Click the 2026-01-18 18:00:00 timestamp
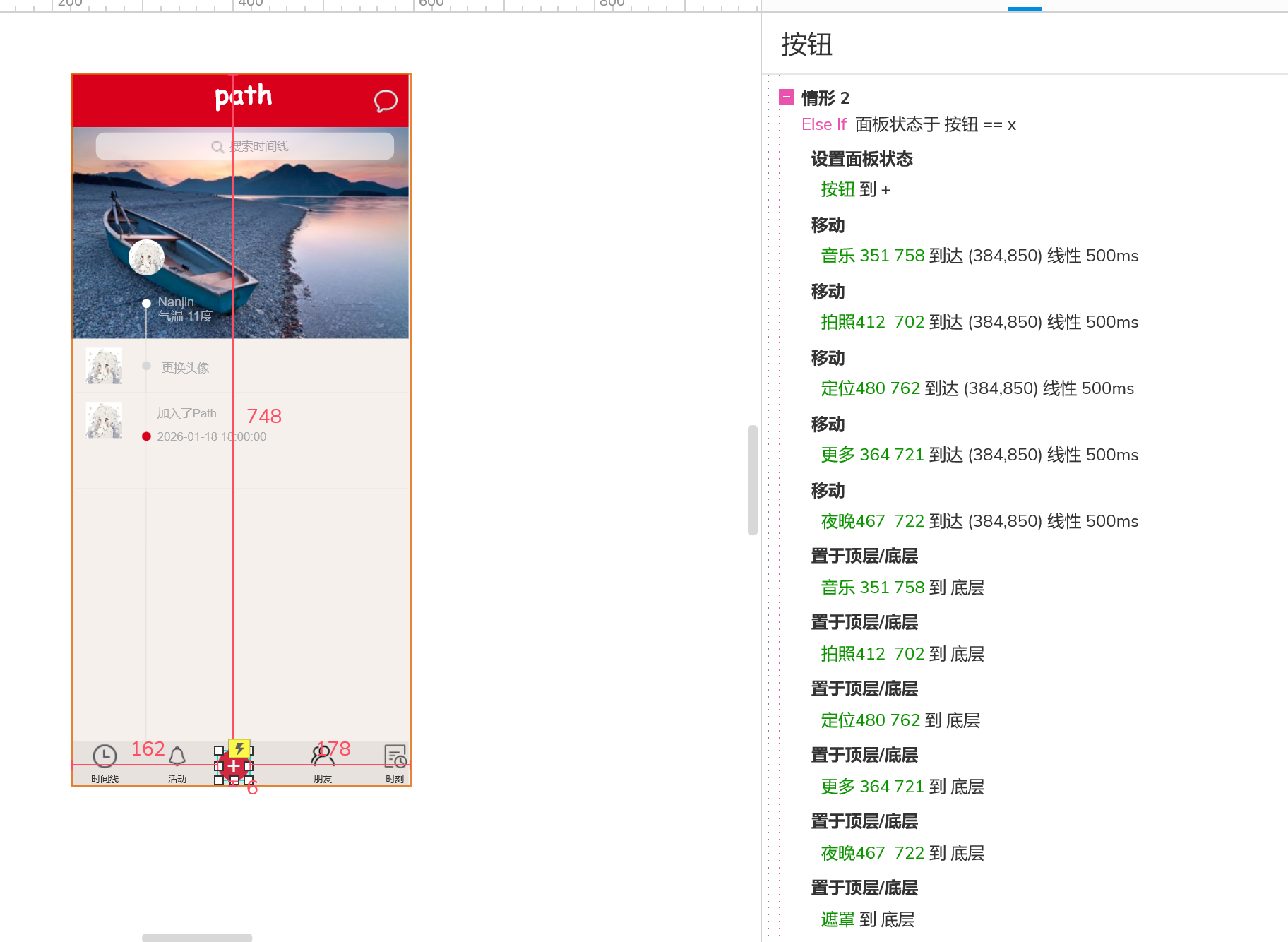 pos(212,436)
